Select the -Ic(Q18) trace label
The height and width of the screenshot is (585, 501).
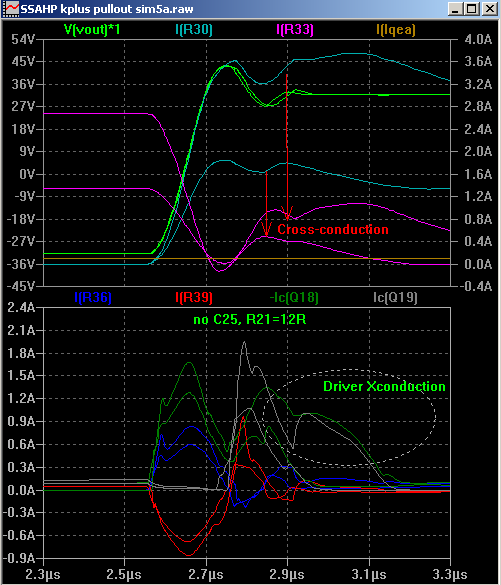point(294,297)
